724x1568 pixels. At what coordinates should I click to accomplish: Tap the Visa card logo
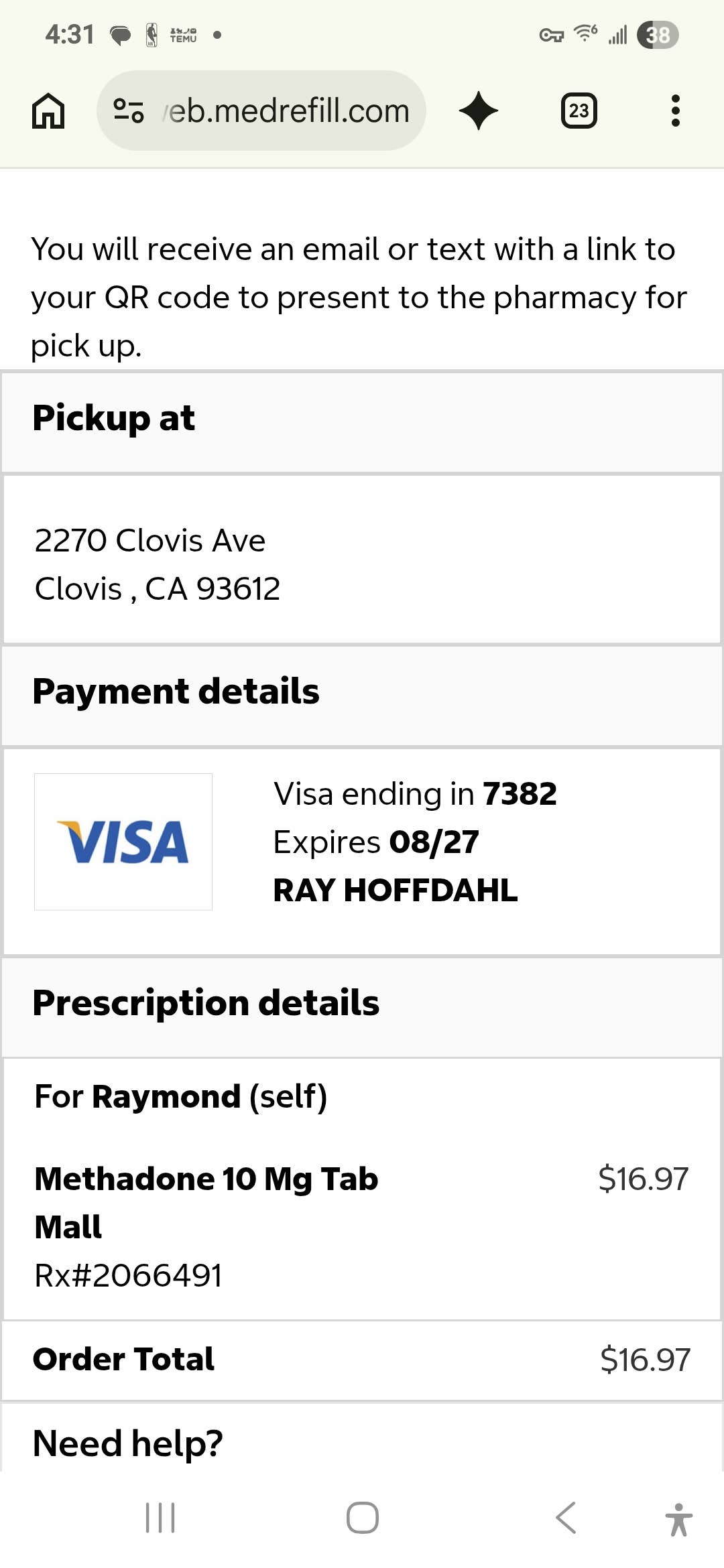pyautogui.click(x=123, y=842)
